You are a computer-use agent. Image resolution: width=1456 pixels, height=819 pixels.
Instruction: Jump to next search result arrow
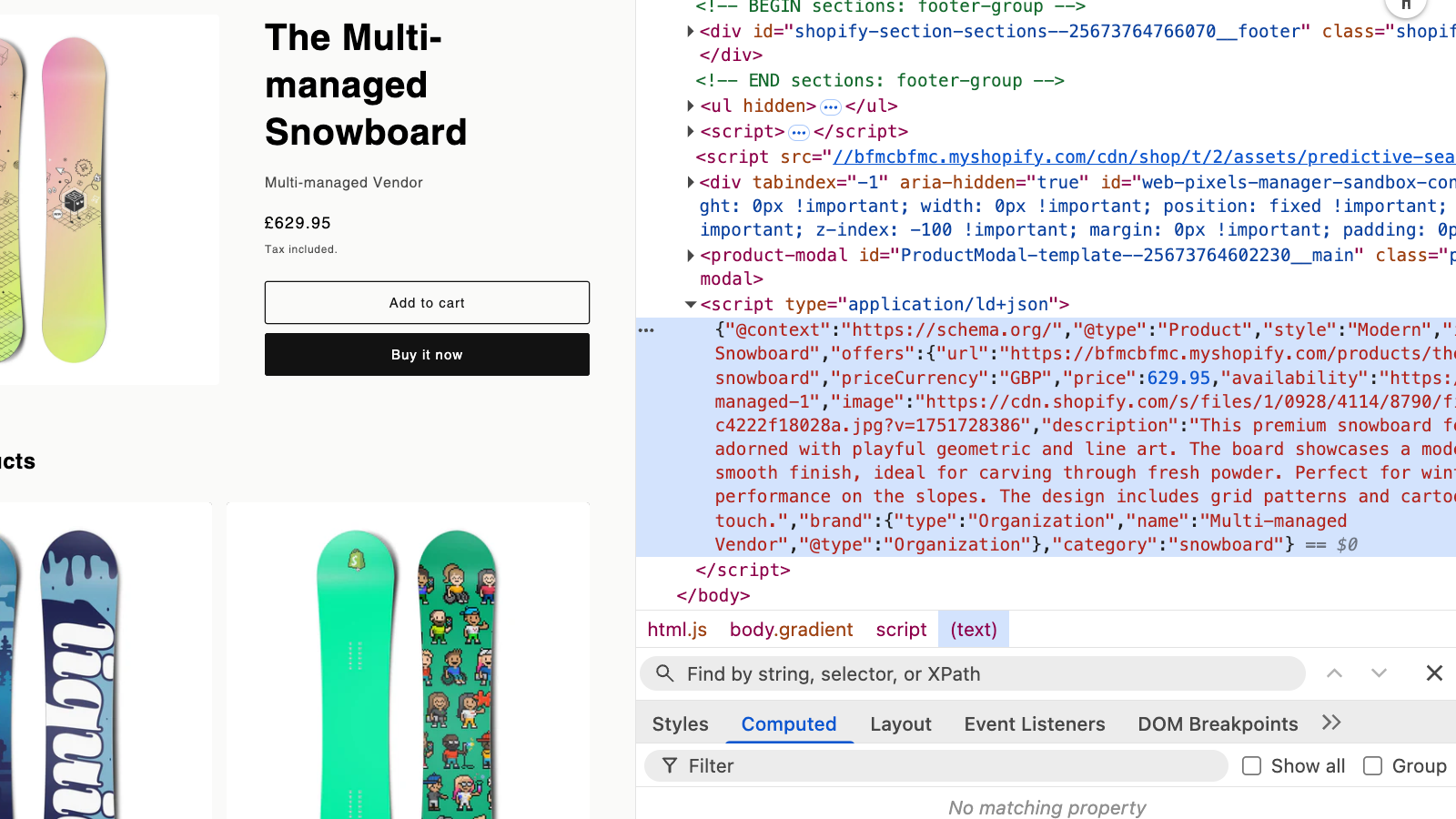pyautogui.click(x=1379, y=673)
